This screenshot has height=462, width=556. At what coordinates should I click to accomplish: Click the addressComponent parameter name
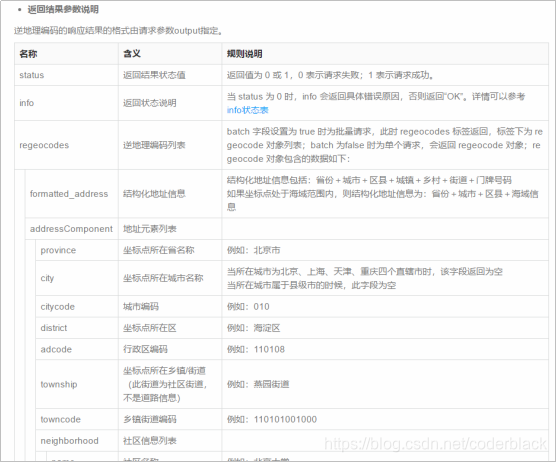71,229
